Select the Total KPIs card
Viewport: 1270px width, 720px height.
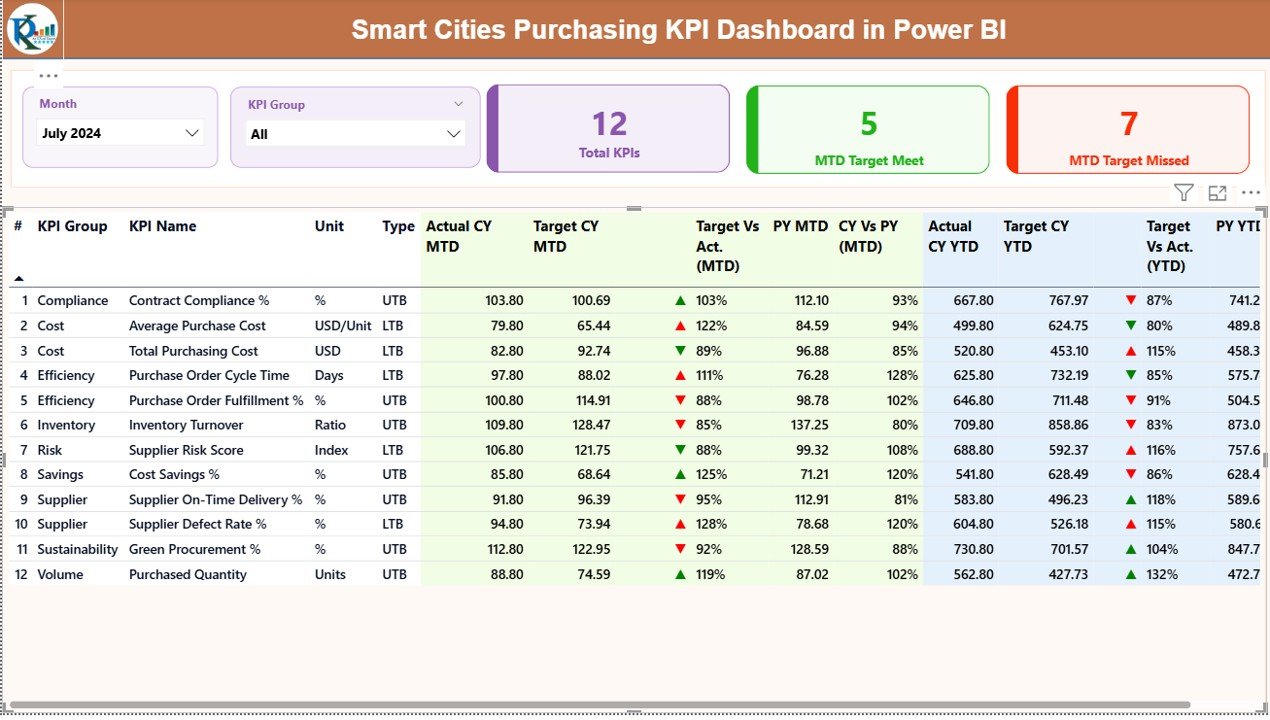coord(608,128)
